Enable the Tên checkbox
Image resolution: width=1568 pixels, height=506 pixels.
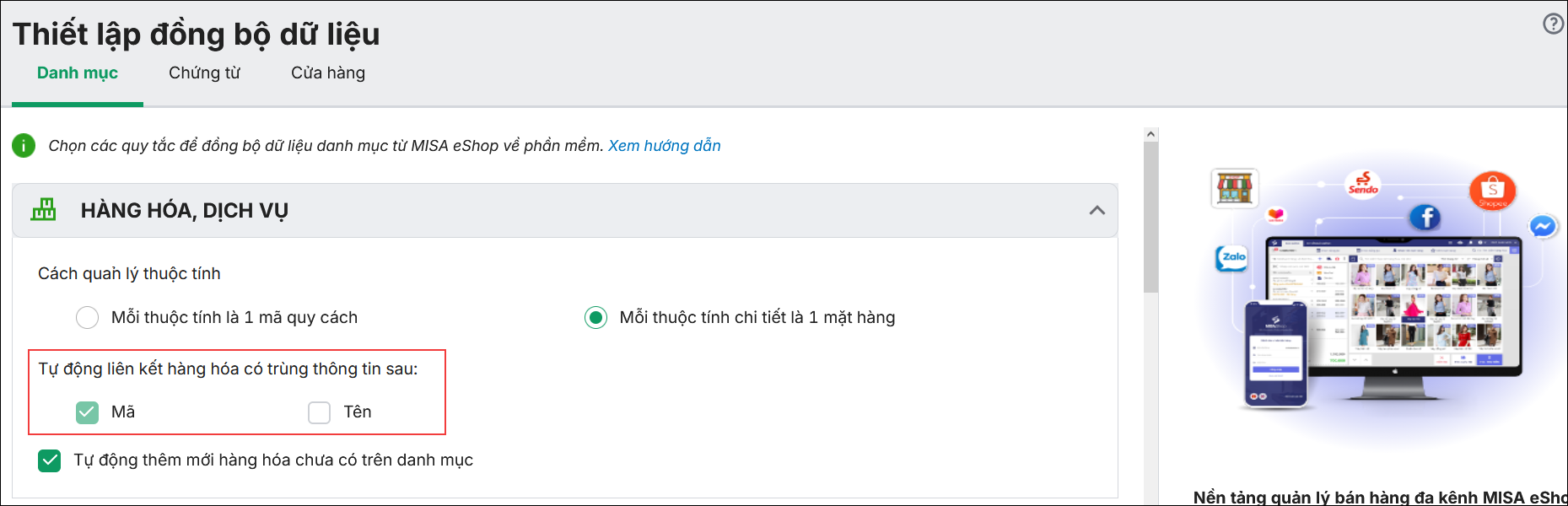pyautogui.click(x=319, y=412)
